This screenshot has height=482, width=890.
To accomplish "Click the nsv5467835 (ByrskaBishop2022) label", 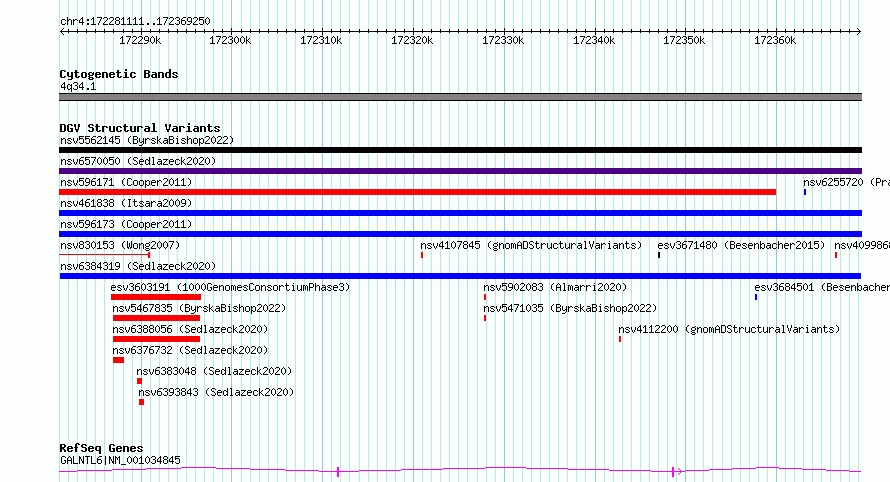I will pyautogui.click(x=199, y=308).
